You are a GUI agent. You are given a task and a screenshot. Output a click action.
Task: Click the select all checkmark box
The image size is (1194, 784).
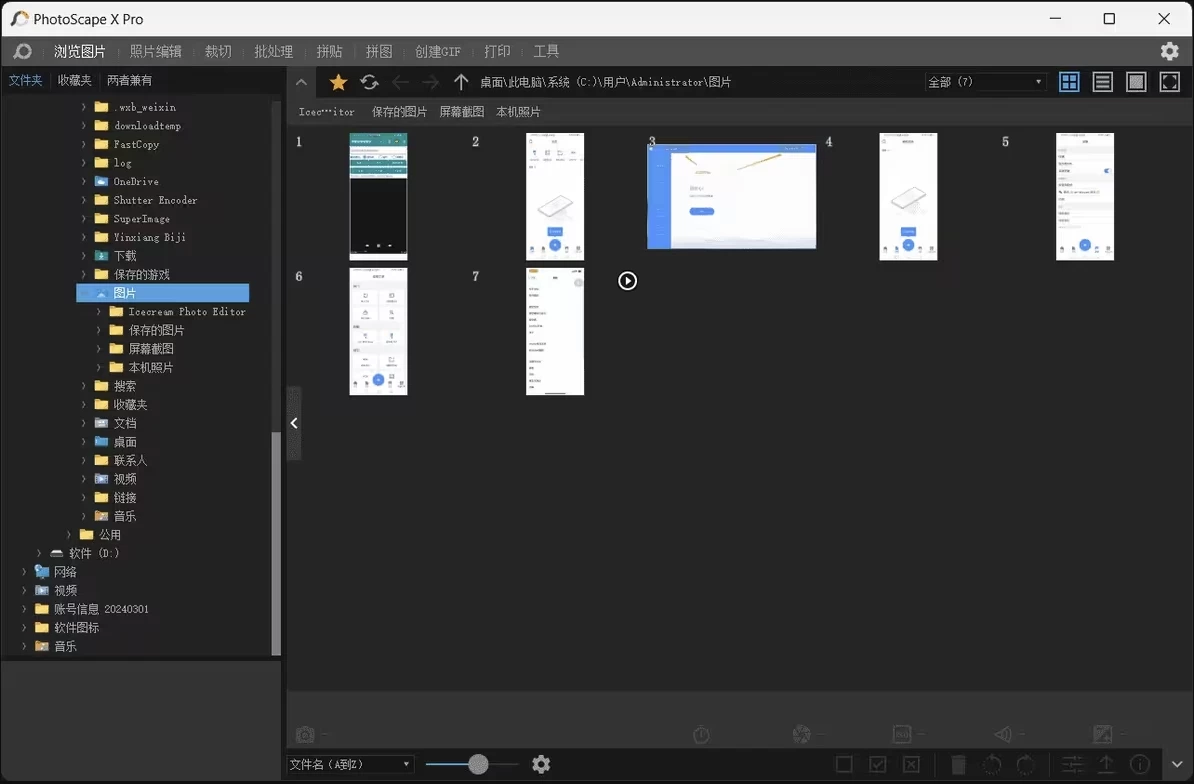tap(878, 764)
